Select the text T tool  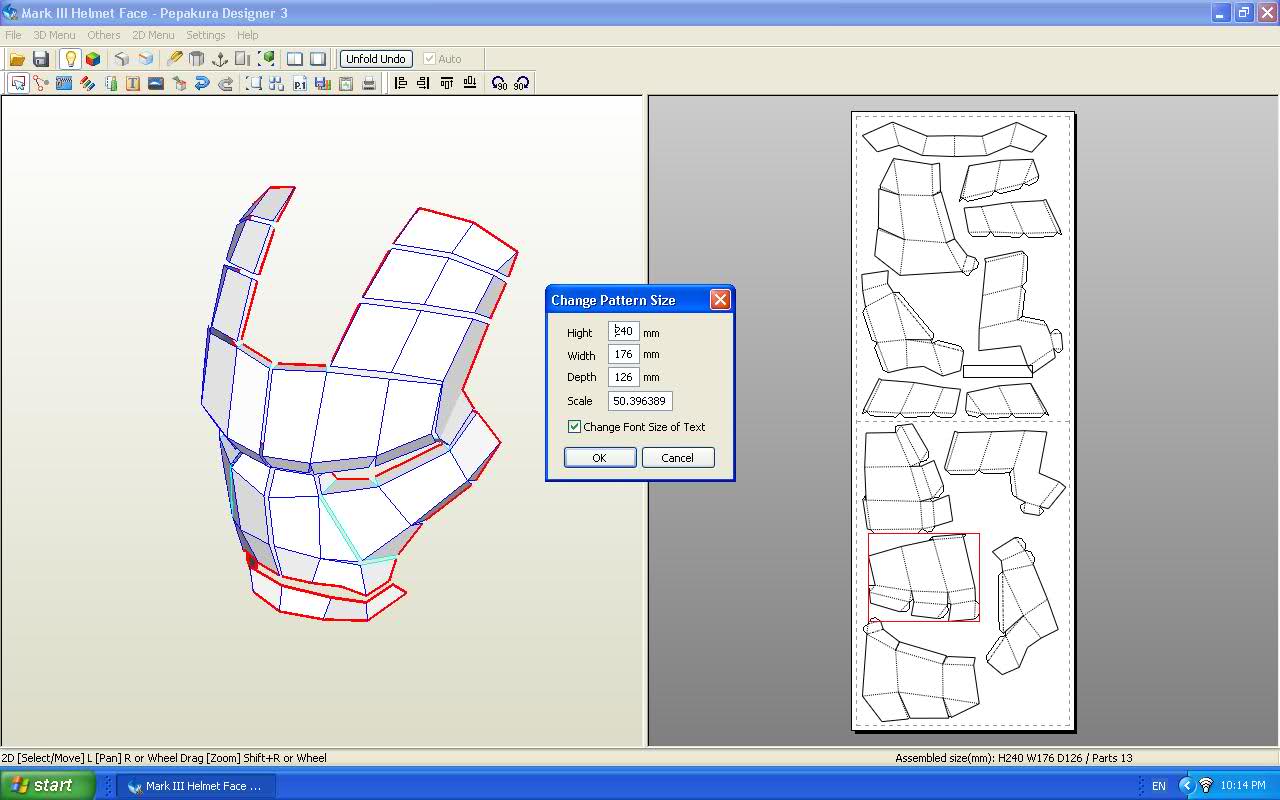tap(133, 84)
